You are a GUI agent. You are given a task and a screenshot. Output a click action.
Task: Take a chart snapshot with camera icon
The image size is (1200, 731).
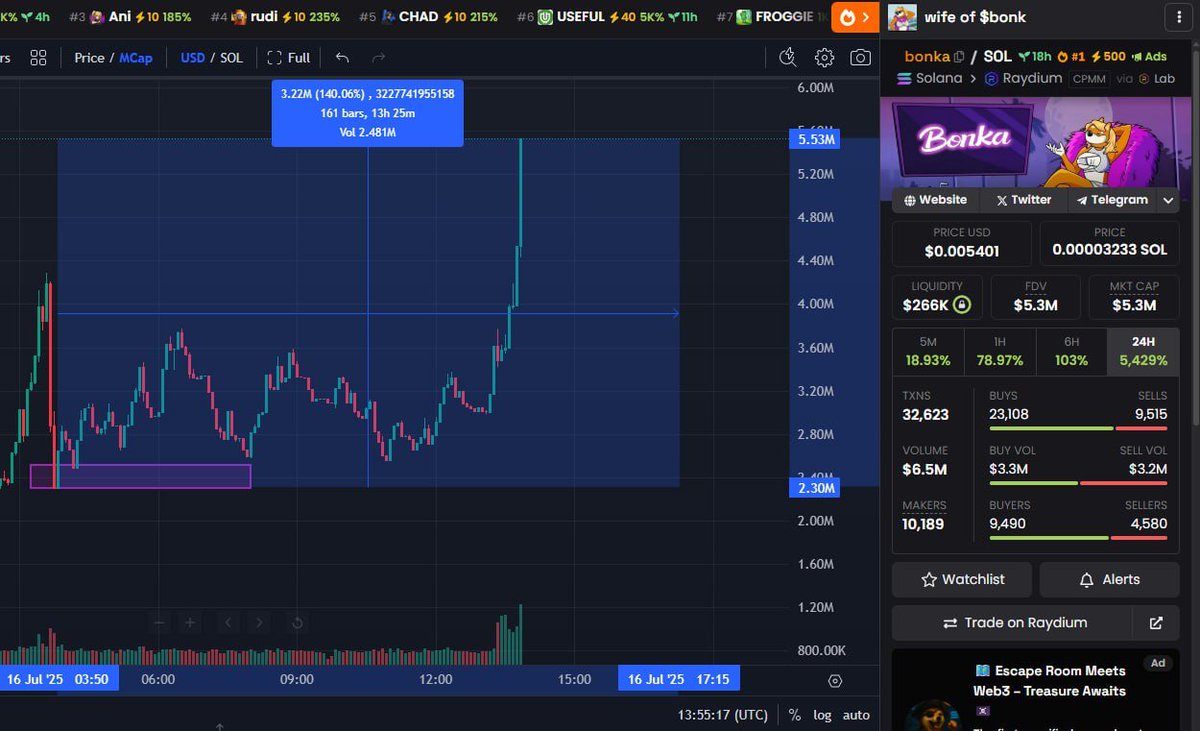[860, 58]
